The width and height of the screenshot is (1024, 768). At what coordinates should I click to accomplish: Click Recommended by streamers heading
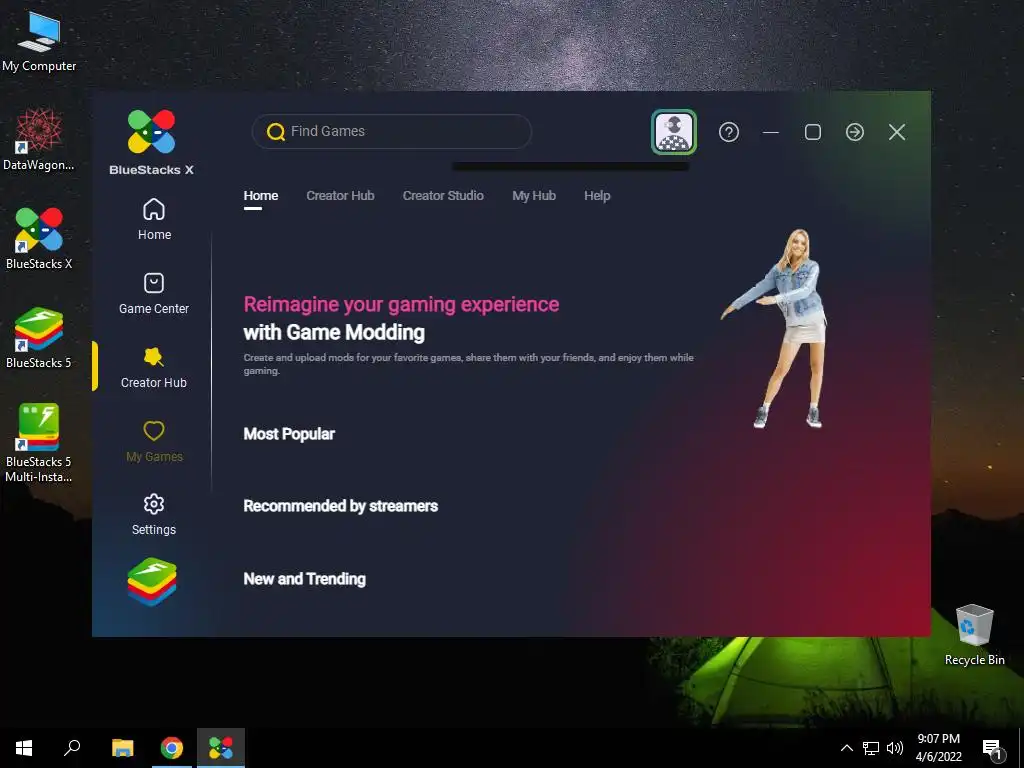click(340, 506)
